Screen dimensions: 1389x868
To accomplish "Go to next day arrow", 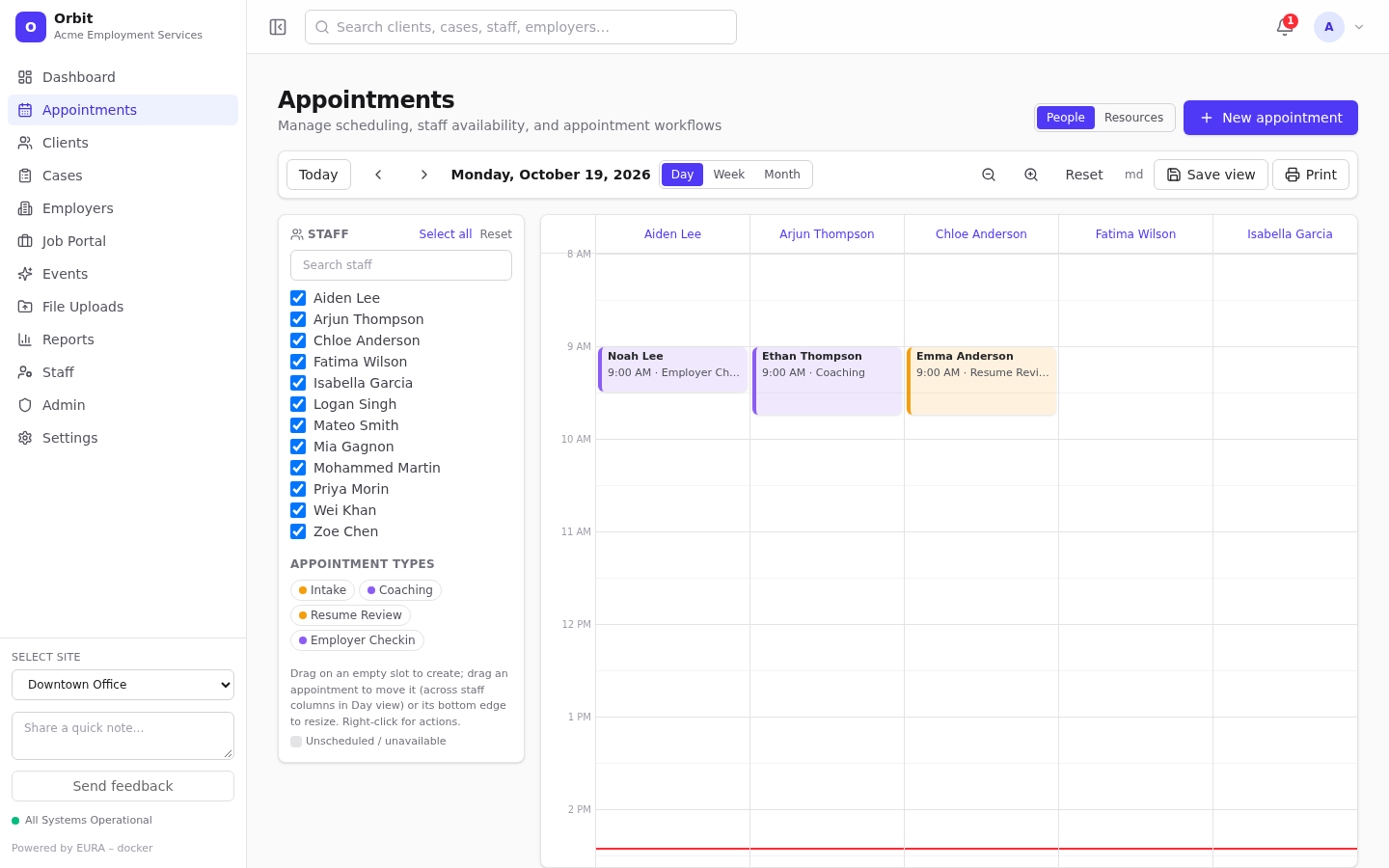I will coord(423,175).
